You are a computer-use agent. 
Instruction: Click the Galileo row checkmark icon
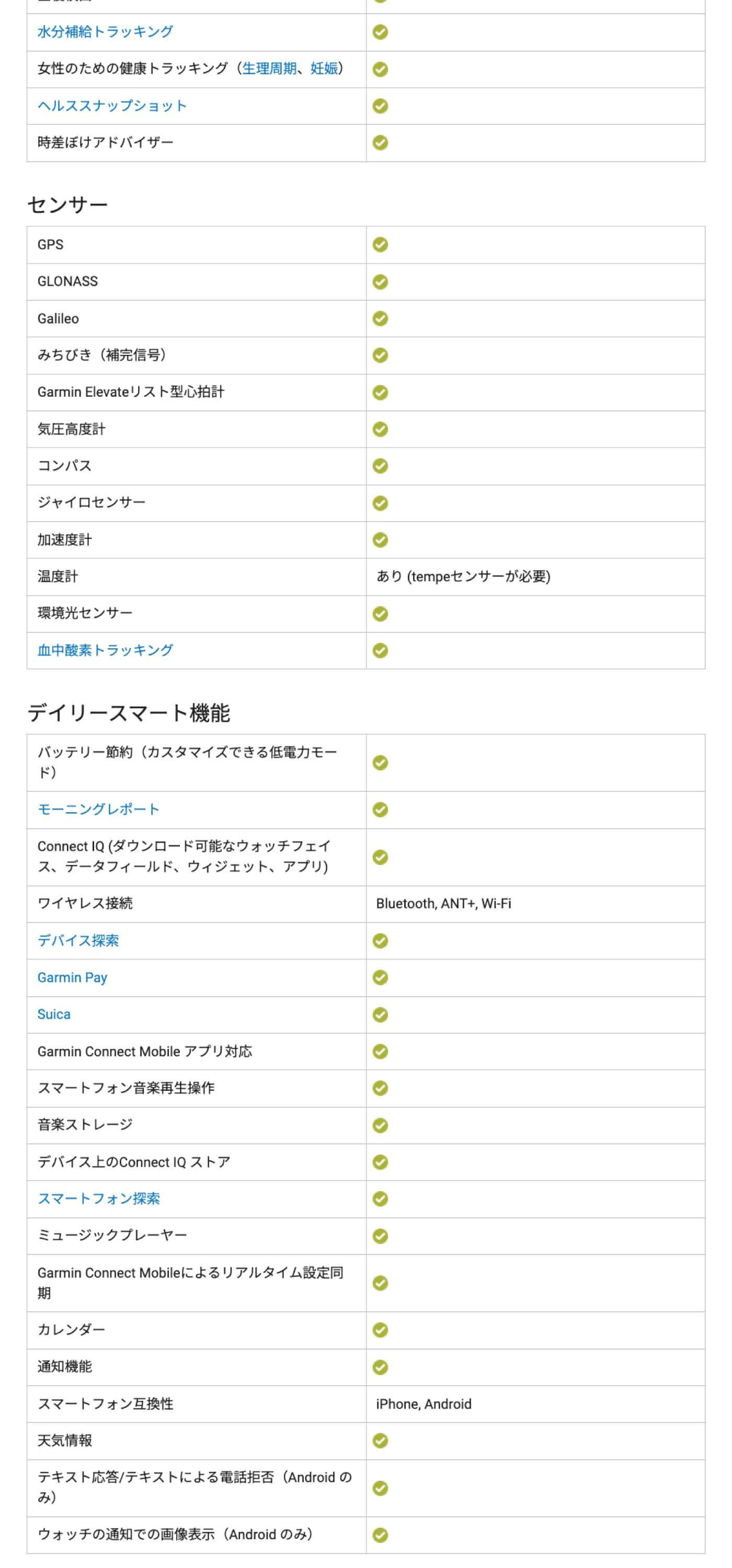click(x=380, y=318)
